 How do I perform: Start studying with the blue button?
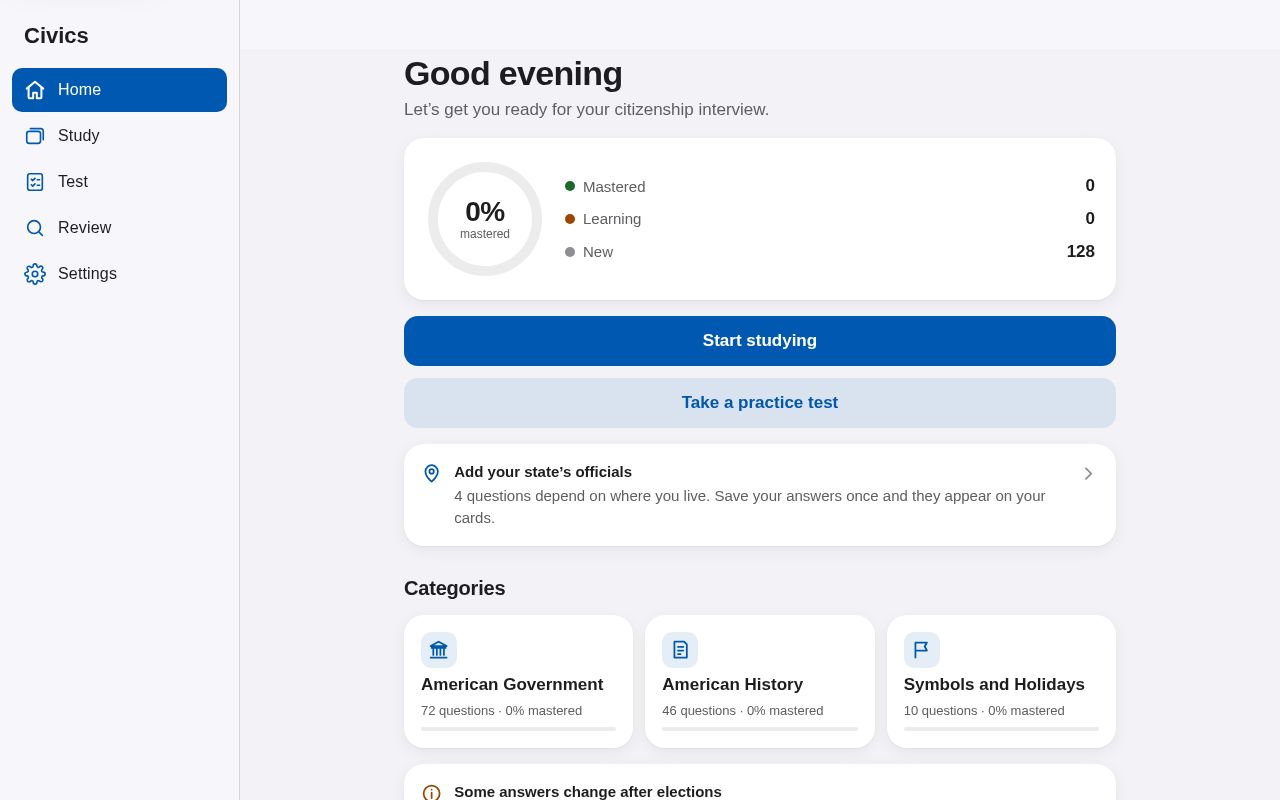pos(760,341)
